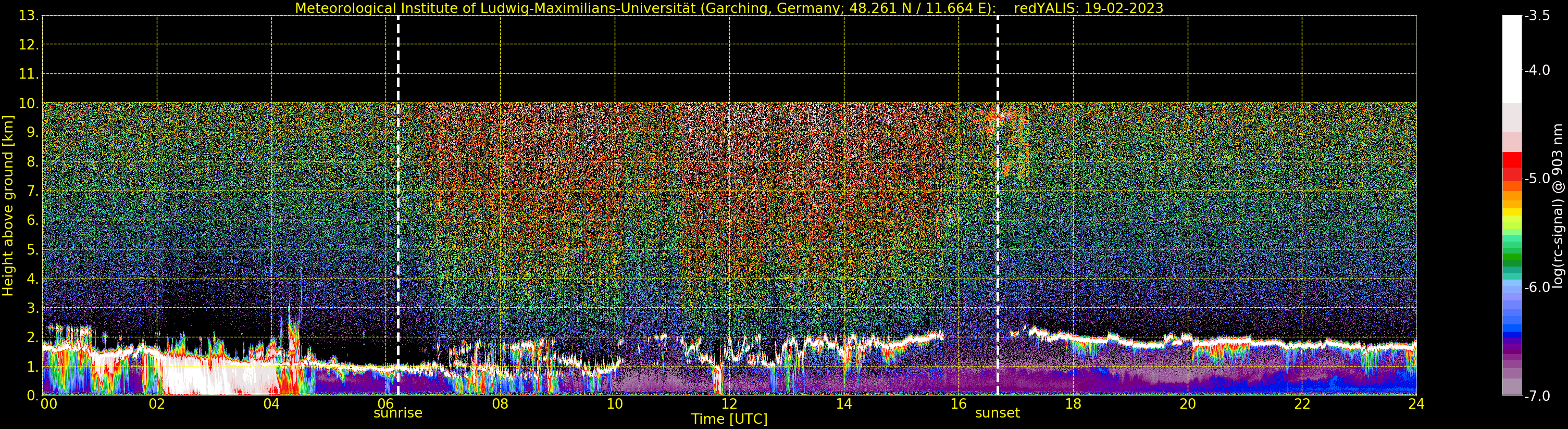
Task: Click the 'redYALIS: 19-02-2023' date label
Action: pyautogui.click(x=1088, y=8)
